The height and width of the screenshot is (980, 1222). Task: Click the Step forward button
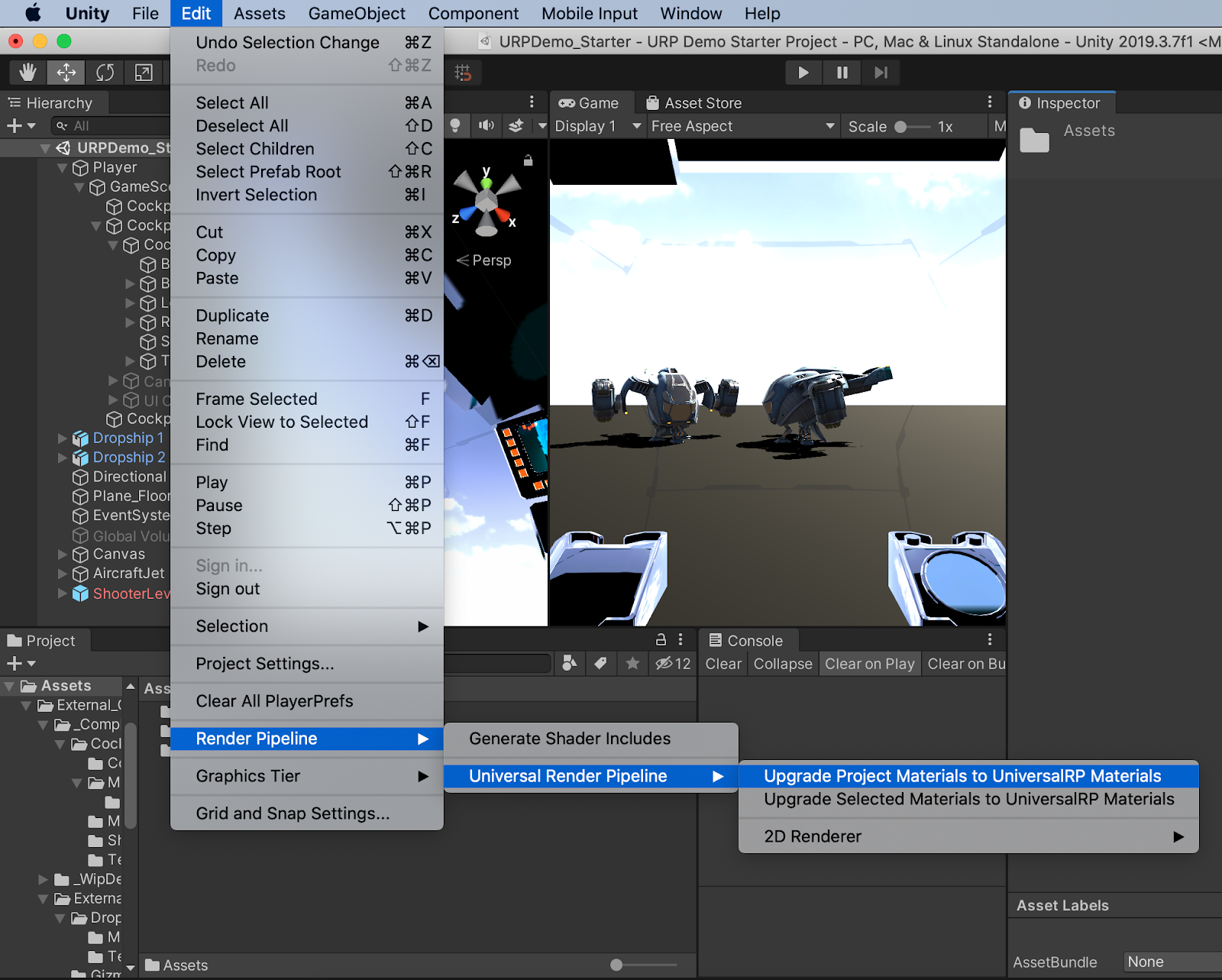pos(881,73)
